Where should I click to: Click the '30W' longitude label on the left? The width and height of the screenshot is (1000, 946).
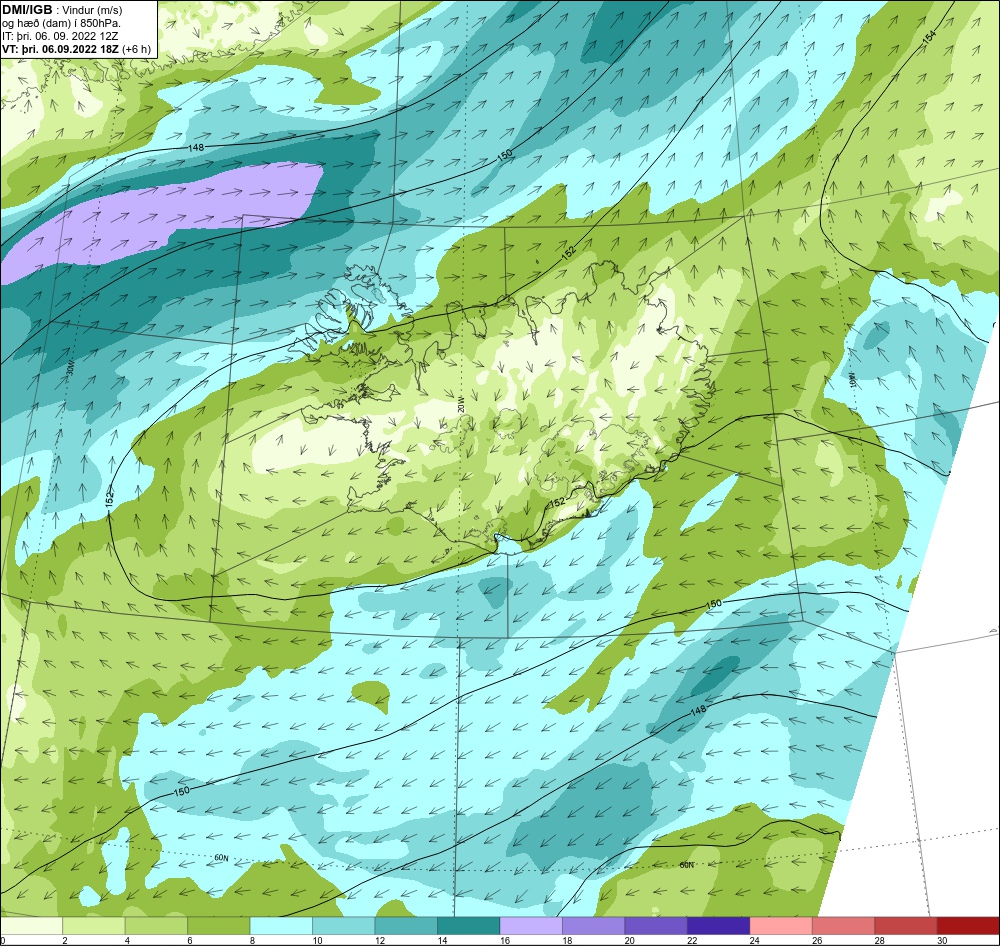pyautogui.click(x=71, y=367)
